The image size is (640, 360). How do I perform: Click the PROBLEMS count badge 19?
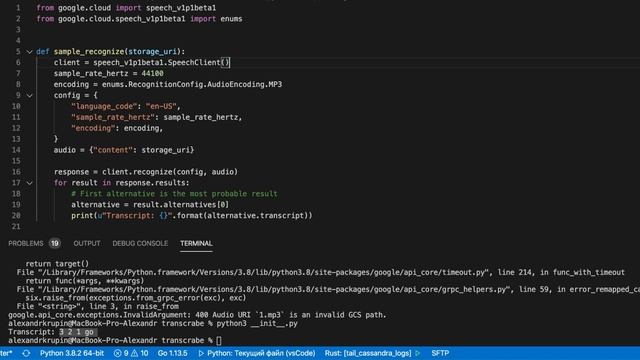point(54,244)
